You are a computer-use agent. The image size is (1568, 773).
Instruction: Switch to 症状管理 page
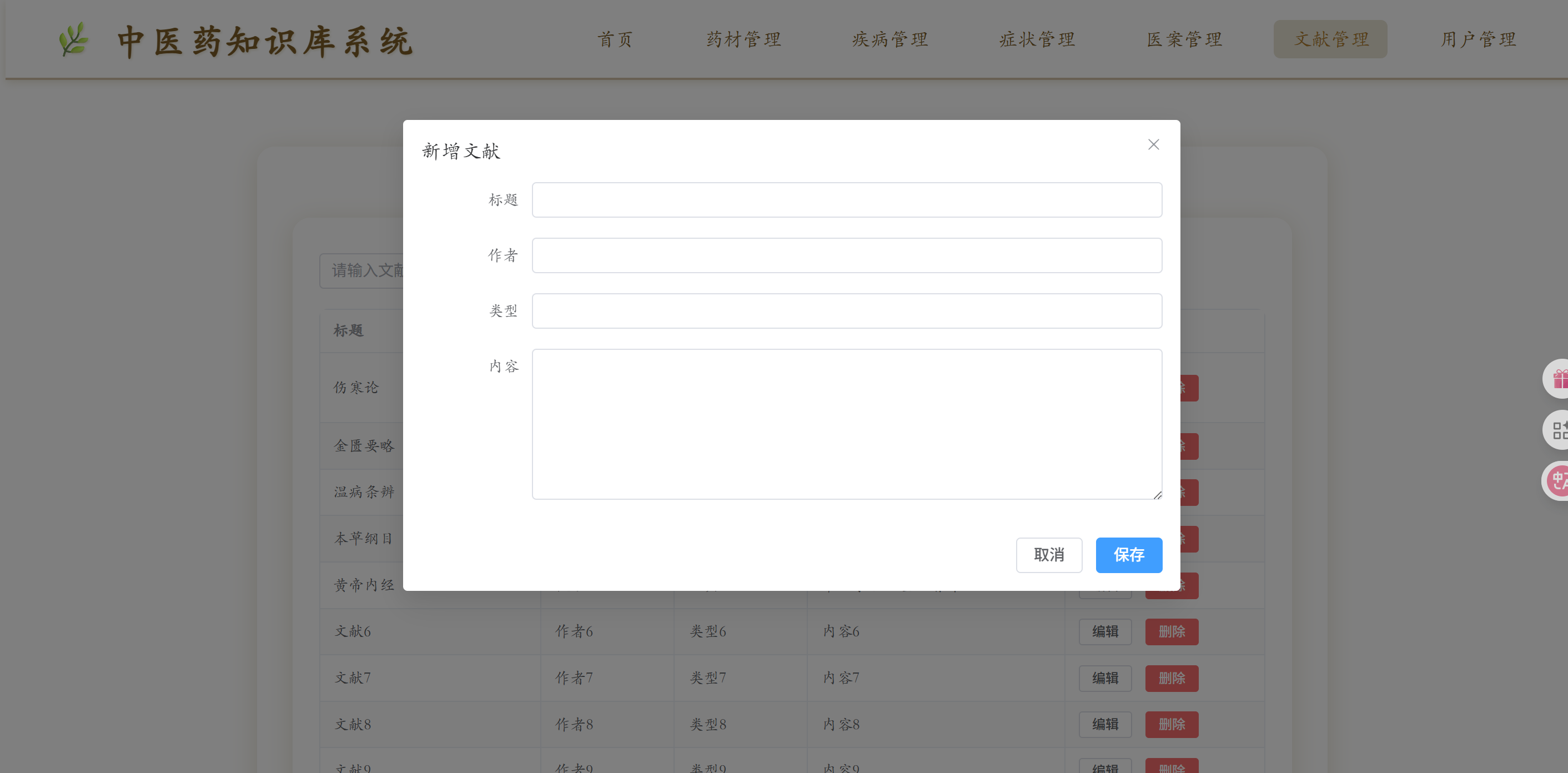point(1037,39)
